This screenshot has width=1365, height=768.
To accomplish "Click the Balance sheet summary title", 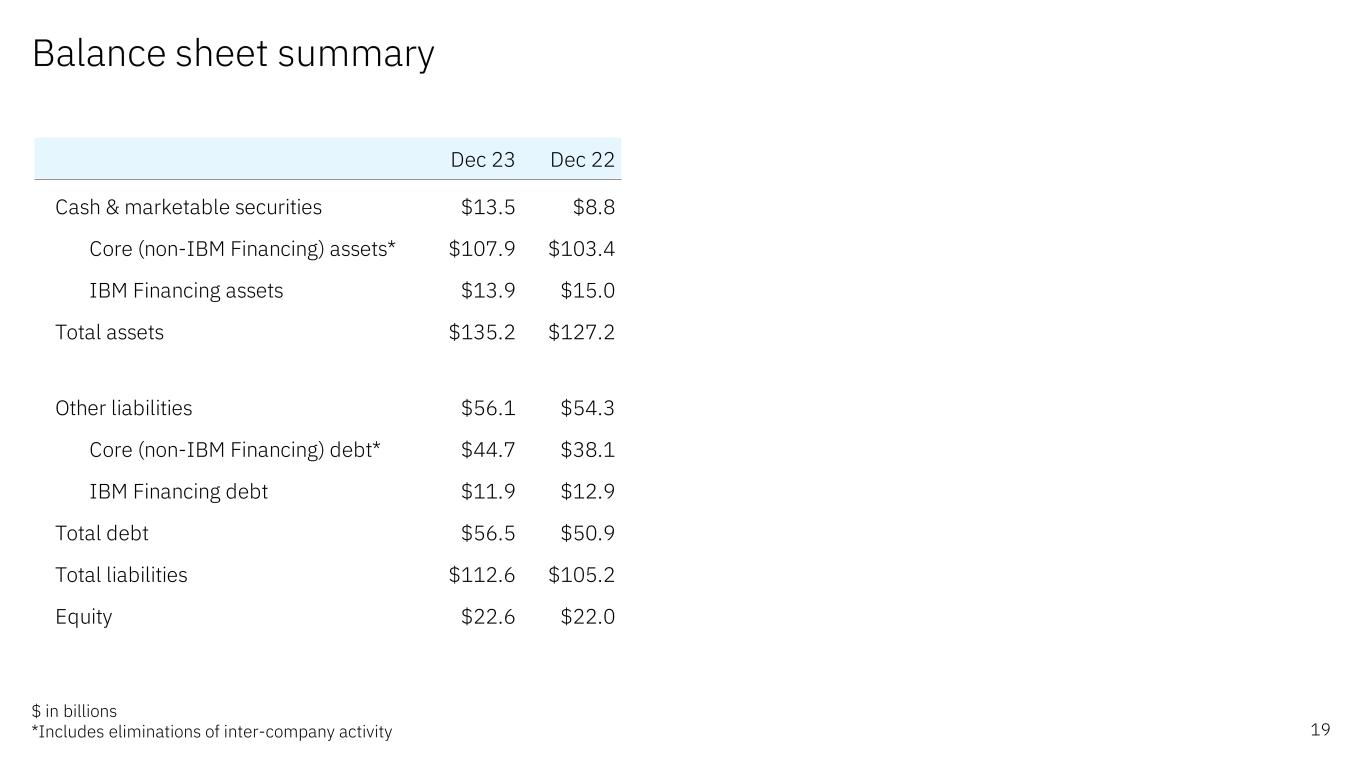I will coord(233,54).
